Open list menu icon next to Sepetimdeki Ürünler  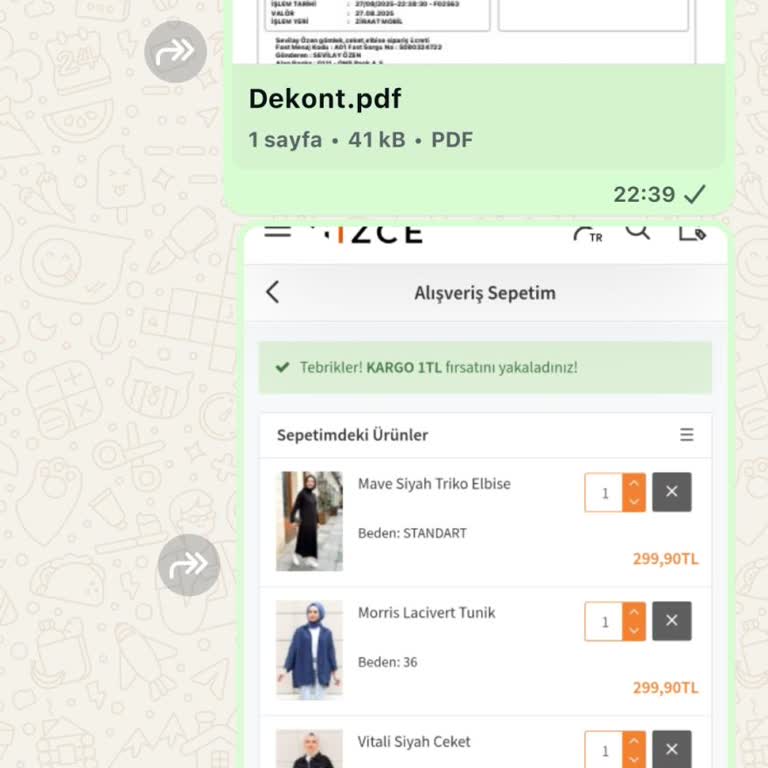[x=687, y=434]
